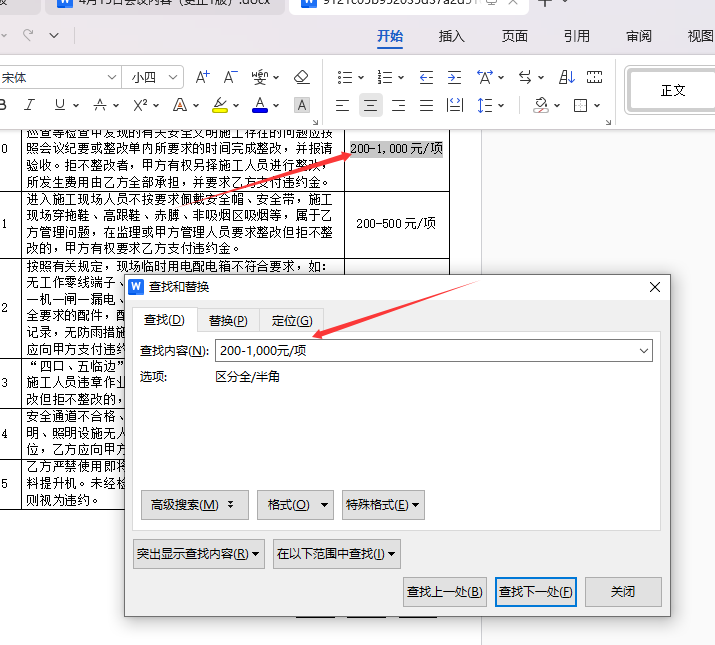715x645 pixels.
Task: Toggle italic formatting
Action: coord(30,105)
